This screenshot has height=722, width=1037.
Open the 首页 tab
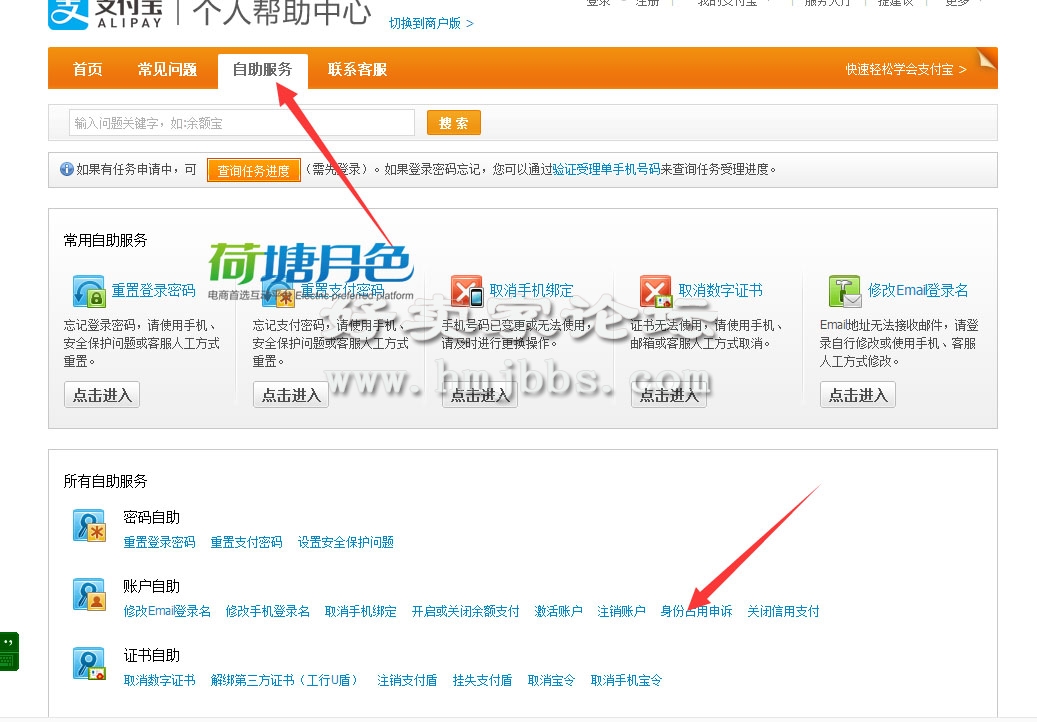87,69
